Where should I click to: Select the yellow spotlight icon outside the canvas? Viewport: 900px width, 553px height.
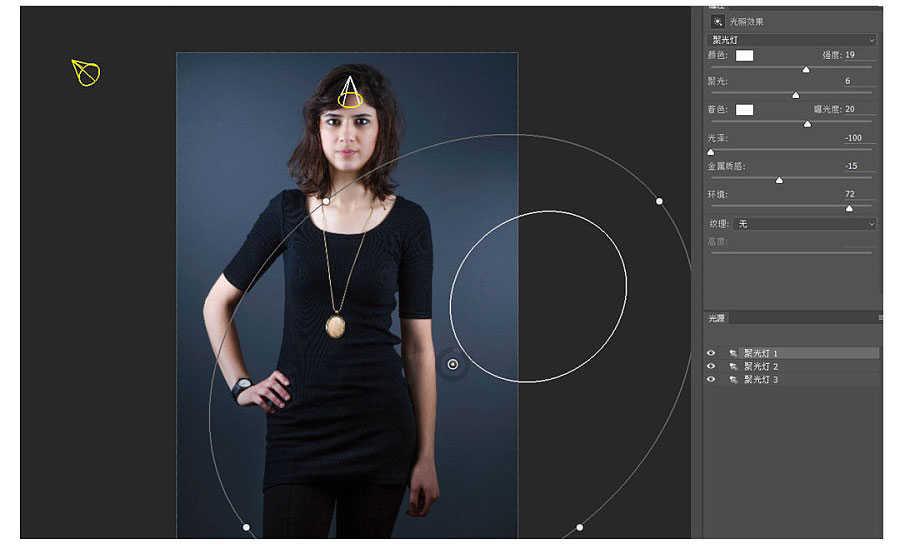[86, 72]
